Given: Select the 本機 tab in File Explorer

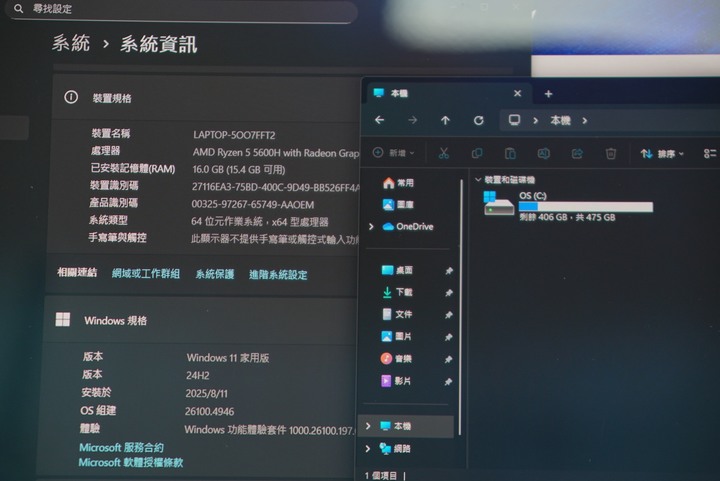Looking at the screenshot, I should pos(448,94).
